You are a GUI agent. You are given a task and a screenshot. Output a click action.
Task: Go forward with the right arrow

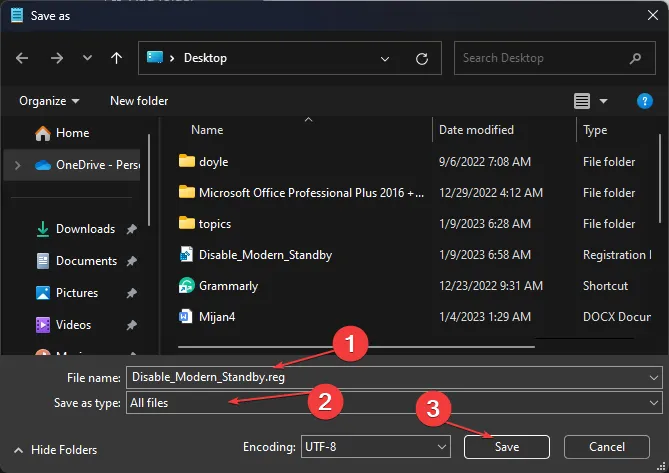[x=57, y=58]
